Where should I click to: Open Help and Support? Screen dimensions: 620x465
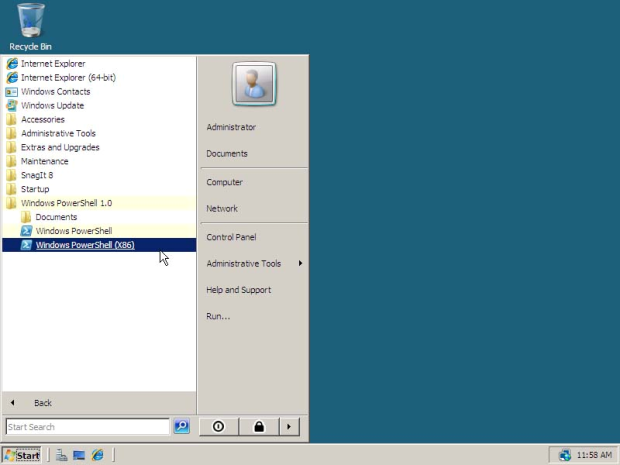[x=239, y=290]
